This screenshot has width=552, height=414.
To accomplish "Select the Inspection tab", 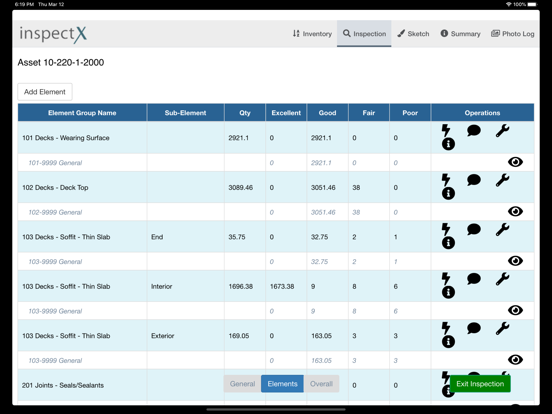I will (x=364, y=34).
